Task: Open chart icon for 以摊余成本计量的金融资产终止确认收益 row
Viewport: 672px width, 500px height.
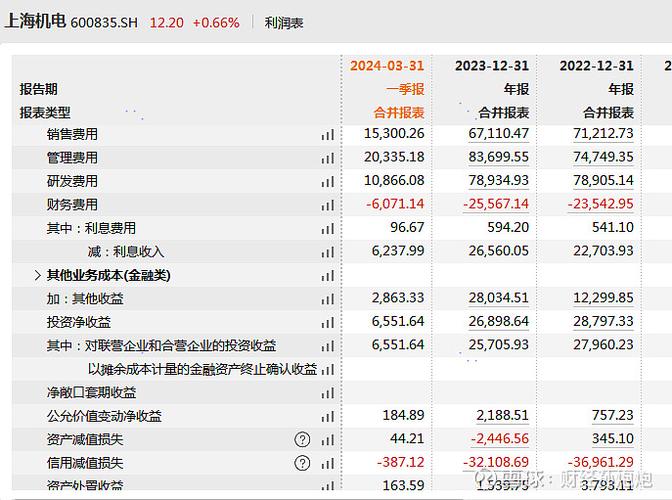Action: 327,370
